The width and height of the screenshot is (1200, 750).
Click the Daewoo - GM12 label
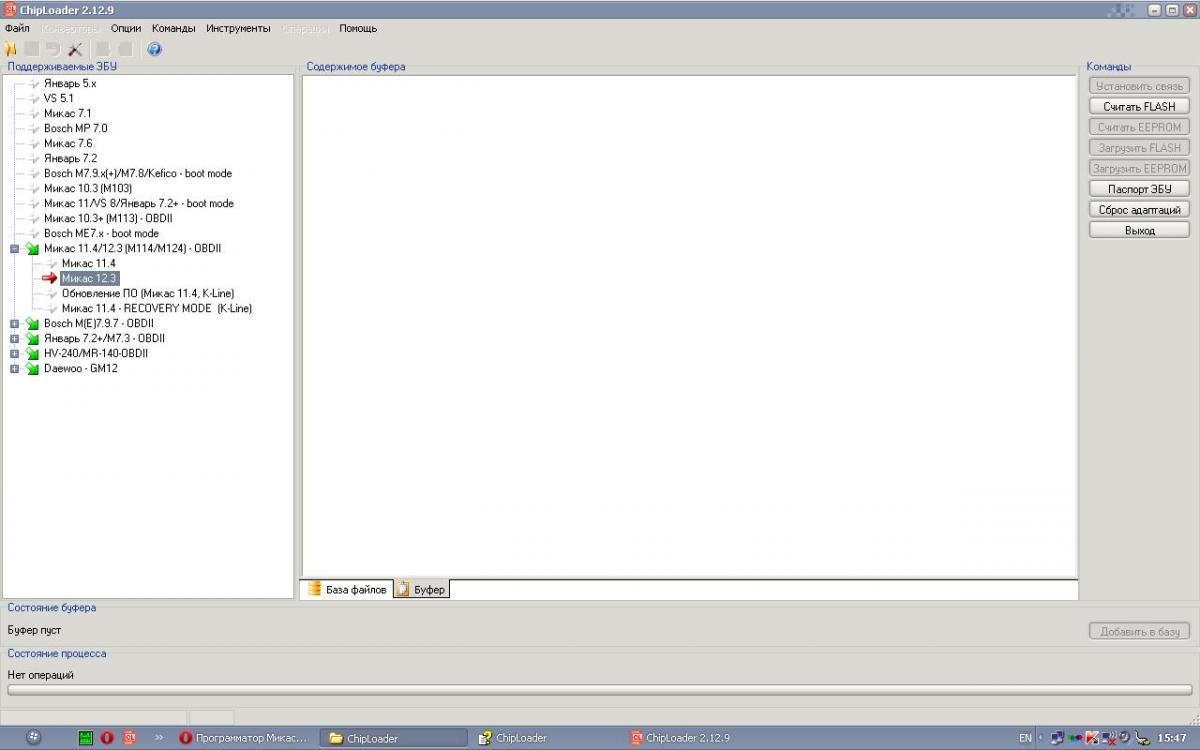[x=80, y=368]
